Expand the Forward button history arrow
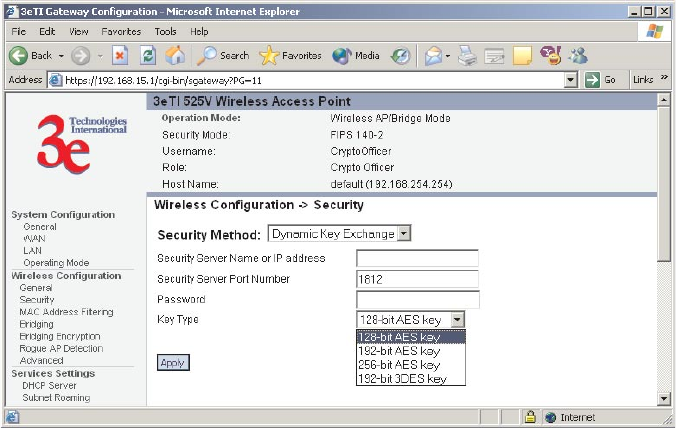Image resolution: width=676 pixels, height=428 pixels. (x=100, y=56)
